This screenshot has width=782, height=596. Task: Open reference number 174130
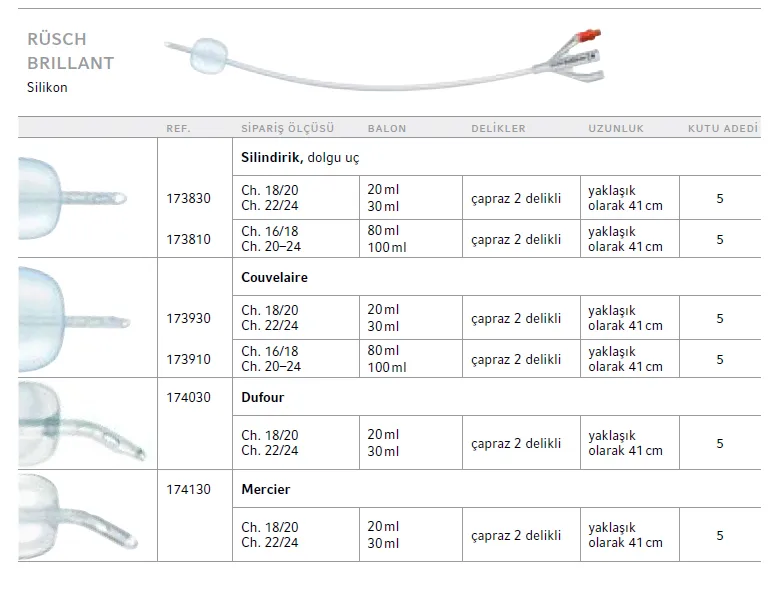188,490
